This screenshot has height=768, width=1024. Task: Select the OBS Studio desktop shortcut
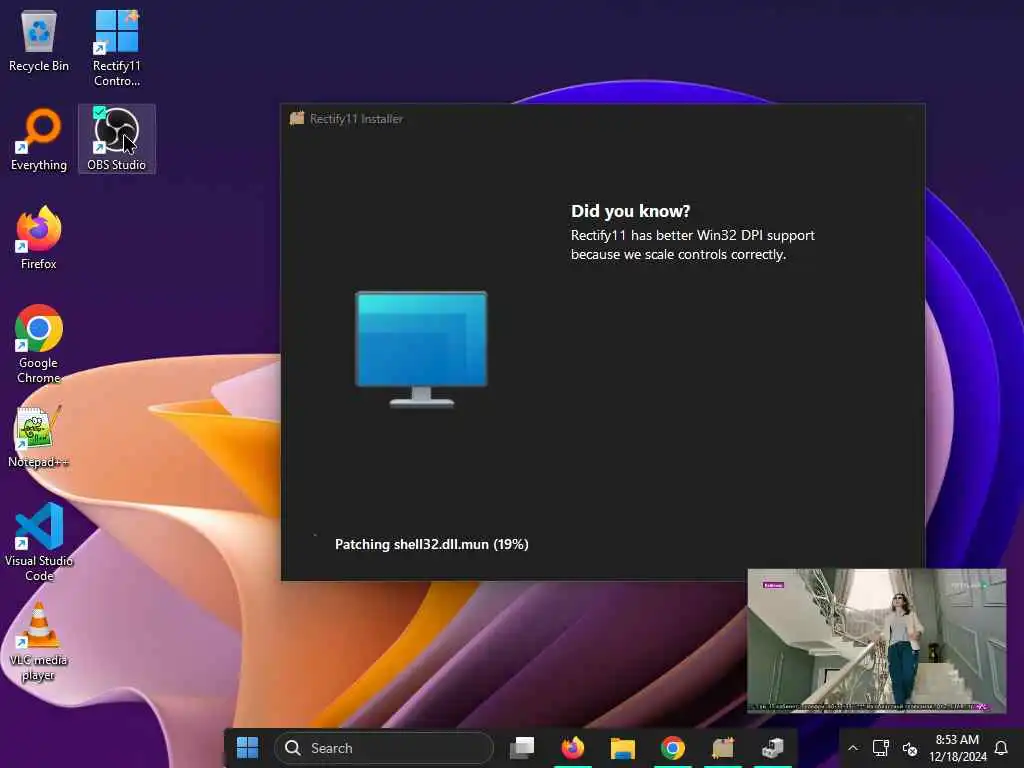click(x=116, y=139)
